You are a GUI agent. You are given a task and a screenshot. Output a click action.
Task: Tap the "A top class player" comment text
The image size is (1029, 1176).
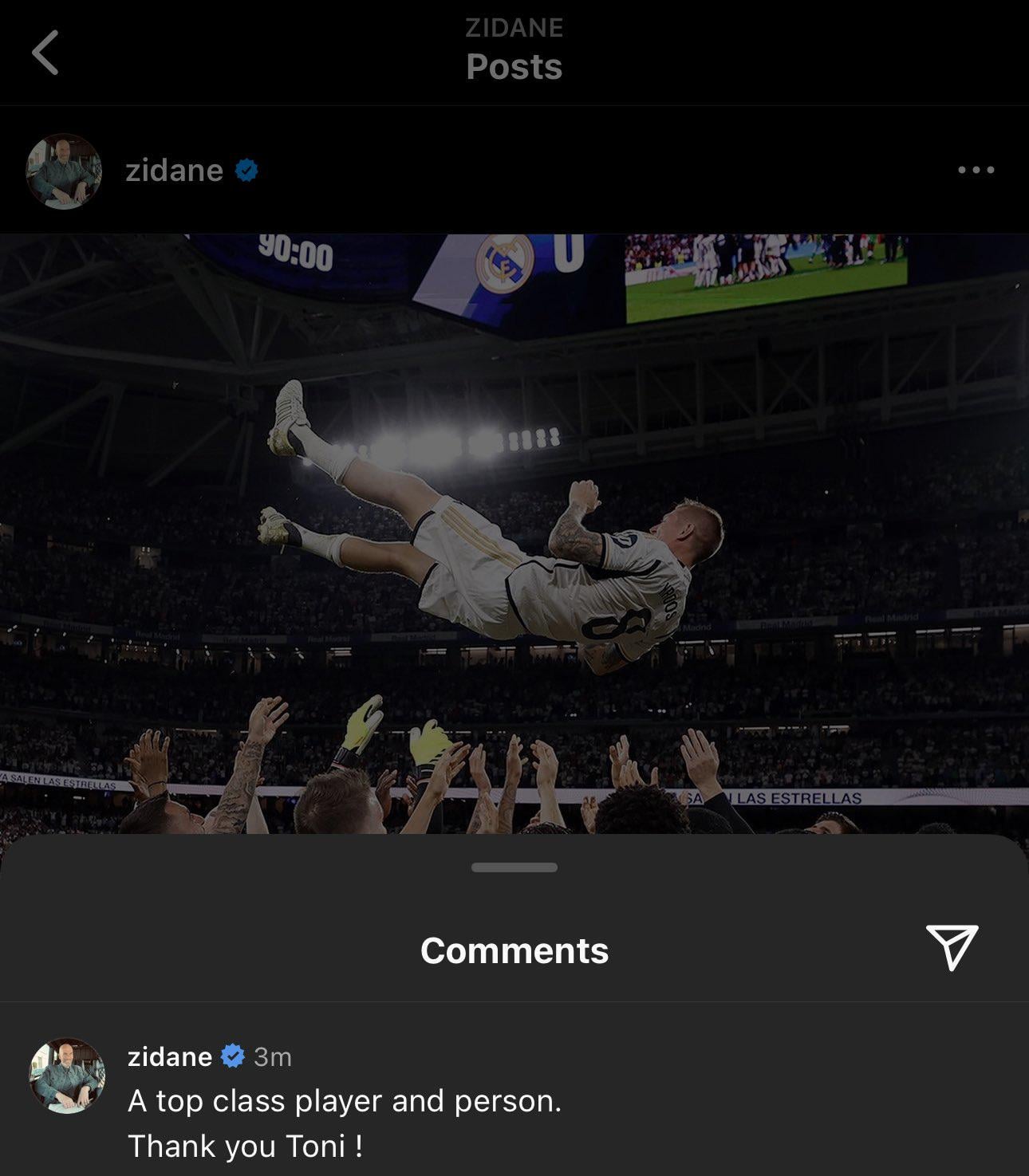(x=345, y=1101)
